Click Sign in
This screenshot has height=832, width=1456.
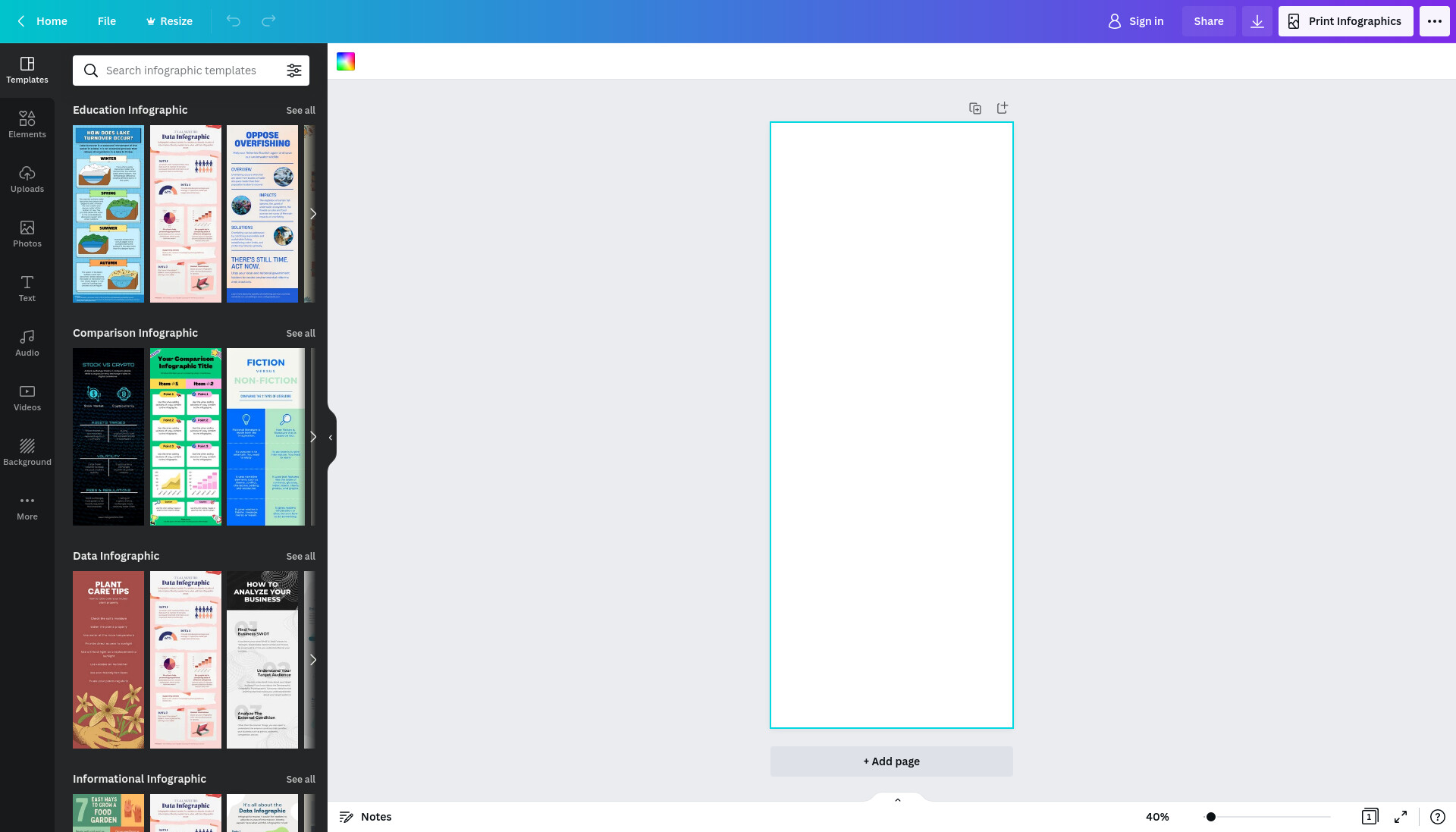point(1136,21)
